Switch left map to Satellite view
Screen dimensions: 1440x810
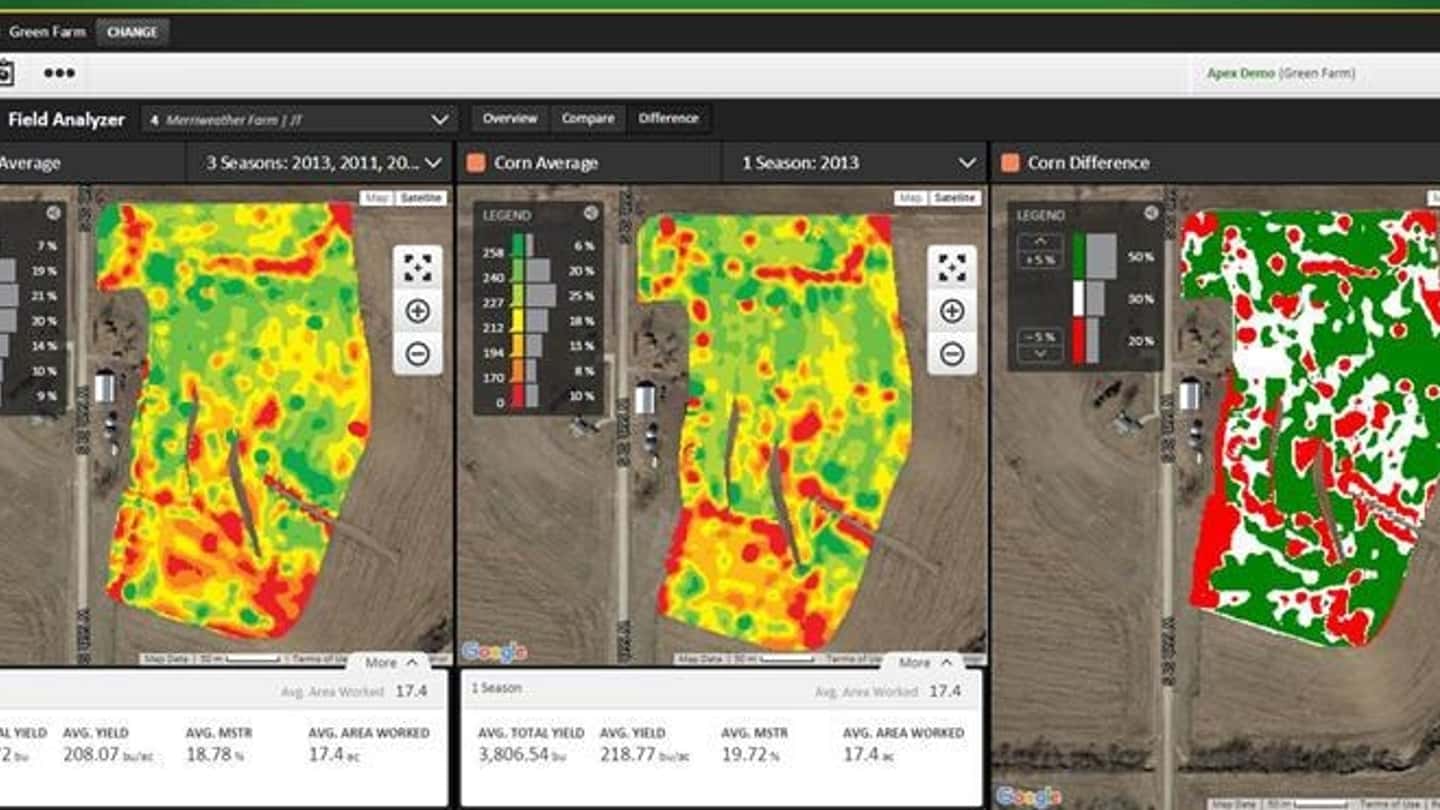pyautogui.click(x=420, y=198)
